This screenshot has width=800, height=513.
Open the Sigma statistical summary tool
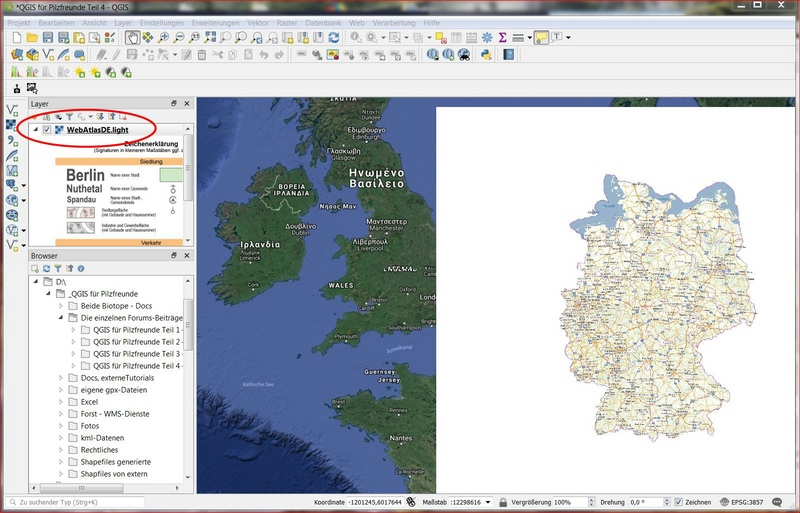click(502, 37)
